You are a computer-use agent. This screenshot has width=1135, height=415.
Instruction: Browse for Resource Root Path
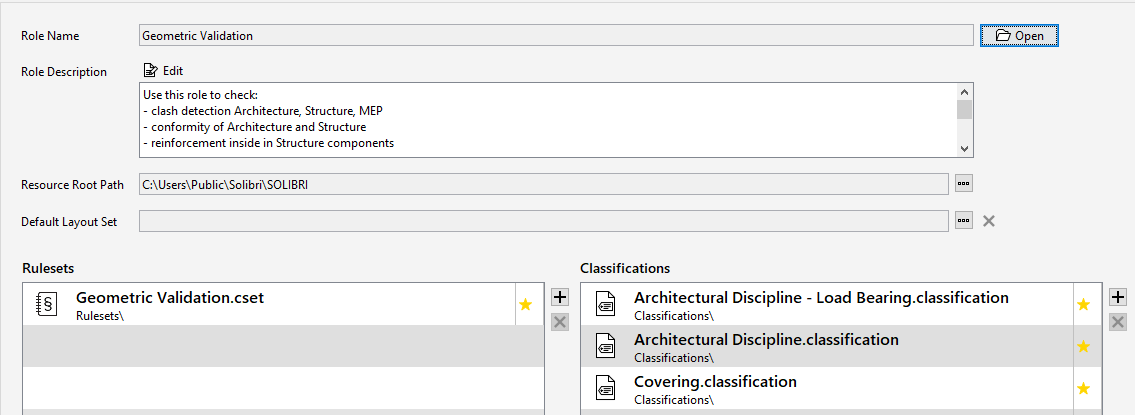(x=963, y=183)
